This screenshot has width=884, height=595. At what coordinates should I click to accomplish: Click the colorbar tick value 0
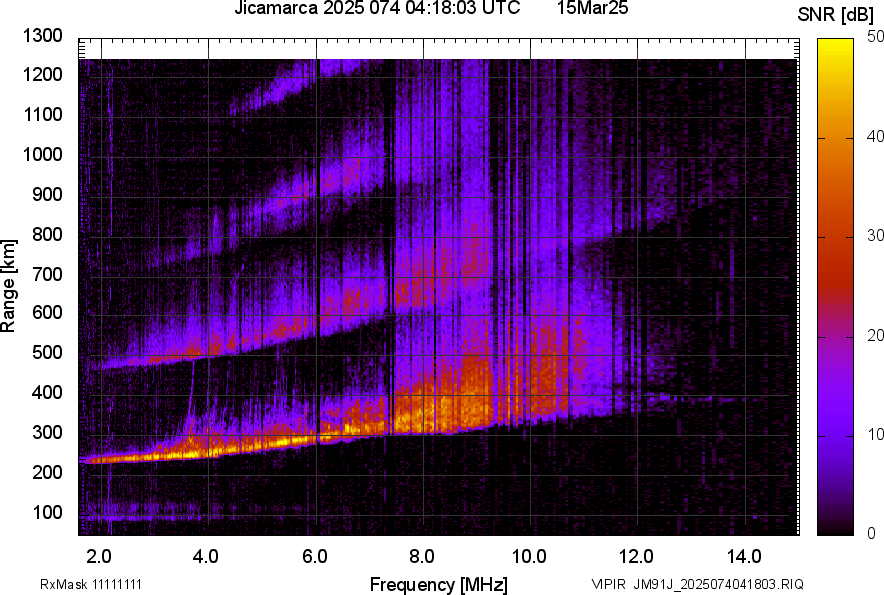pyautogui.click(x=872, y=533)
